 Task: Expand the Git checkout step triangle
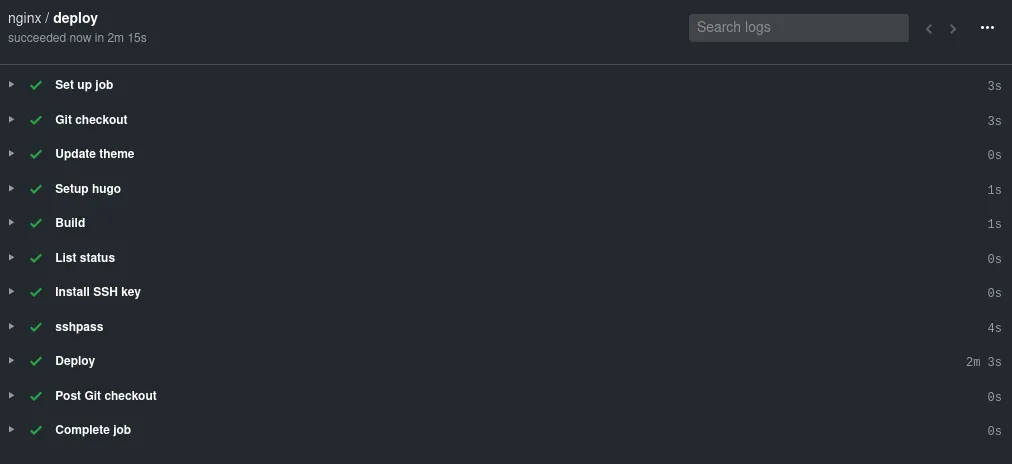[x=11, y=119]
